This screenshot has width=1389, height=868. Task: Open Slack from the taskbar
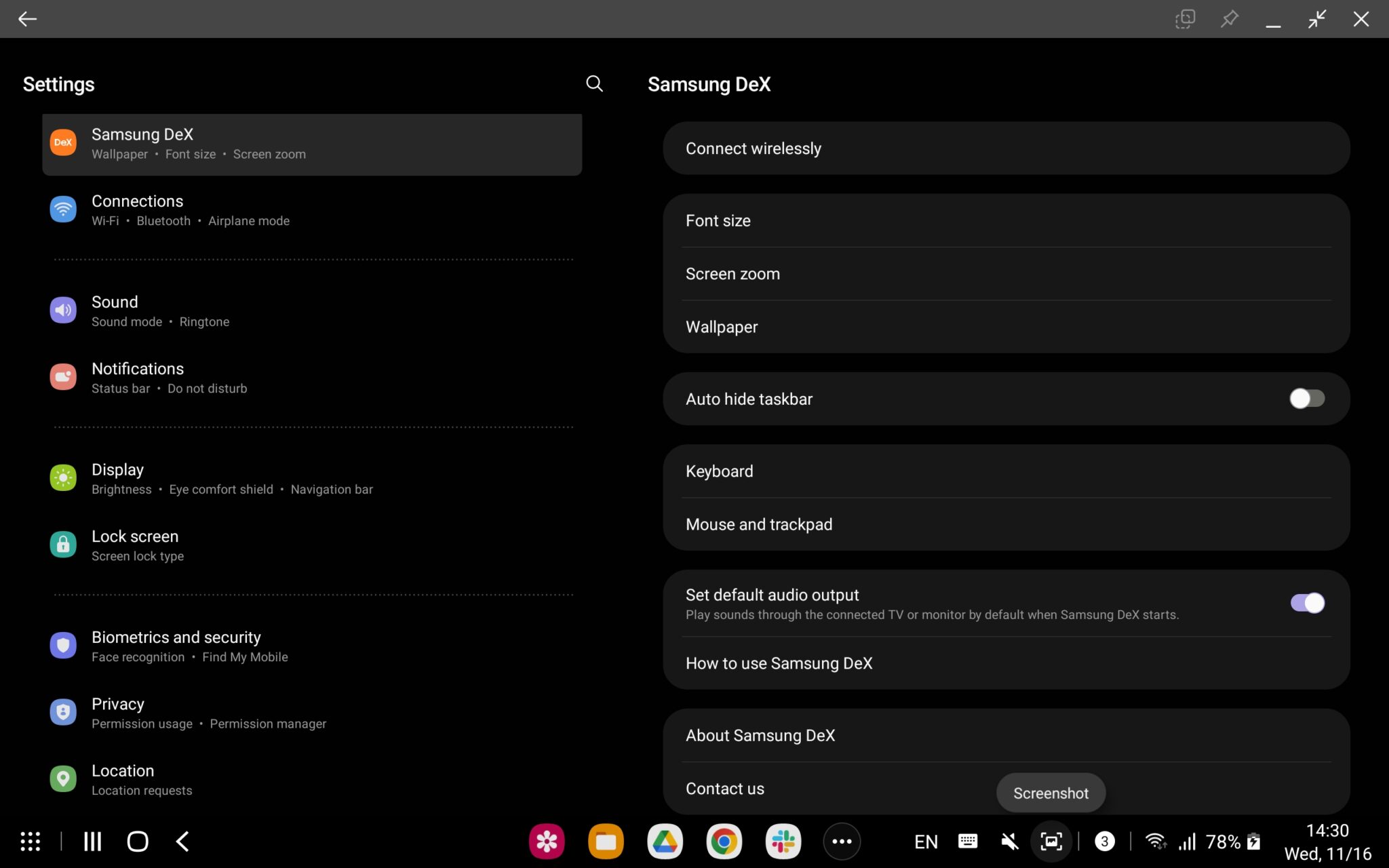(783, 841)
